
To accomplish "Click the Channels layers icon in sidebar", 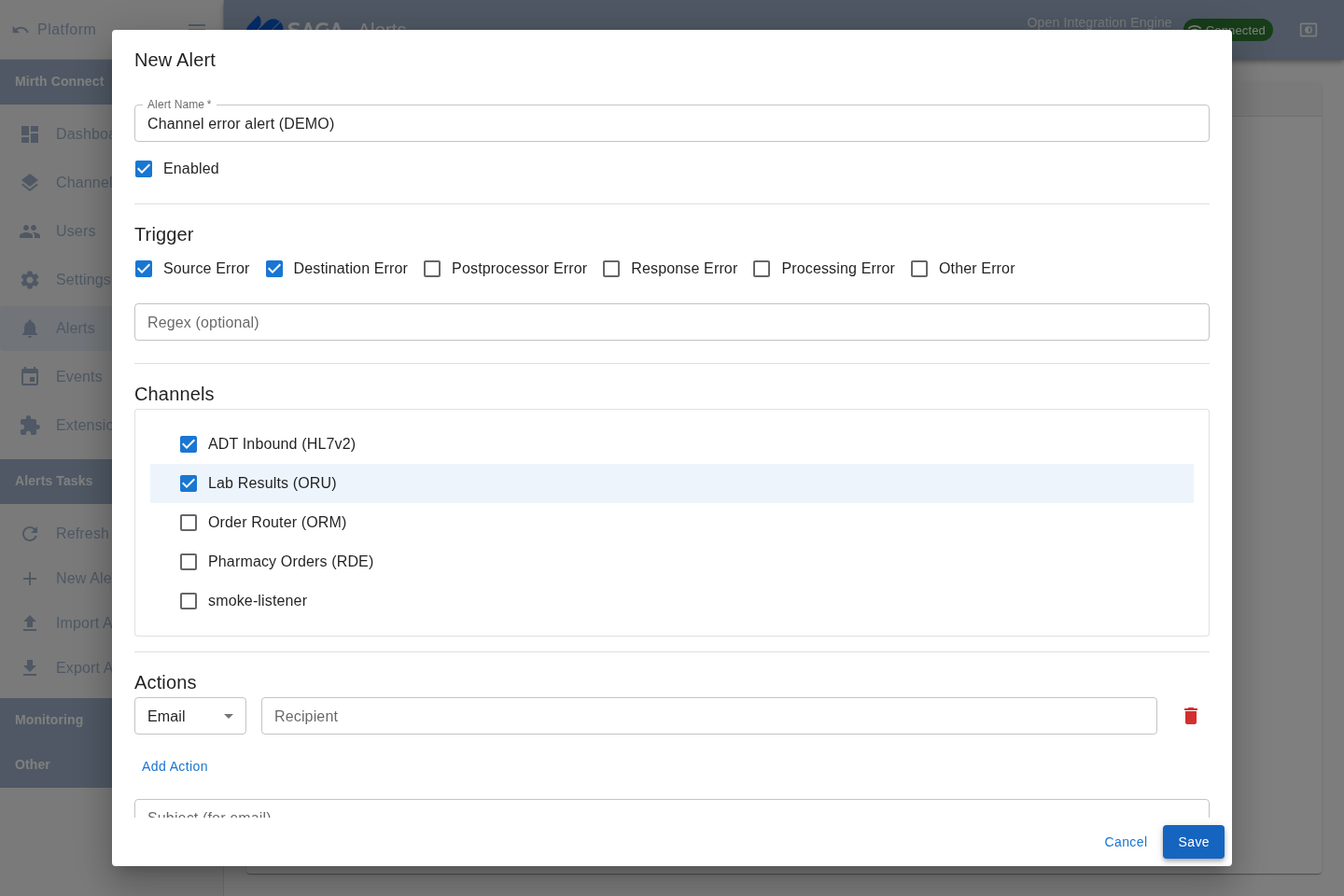I will [x=30, y=183].
